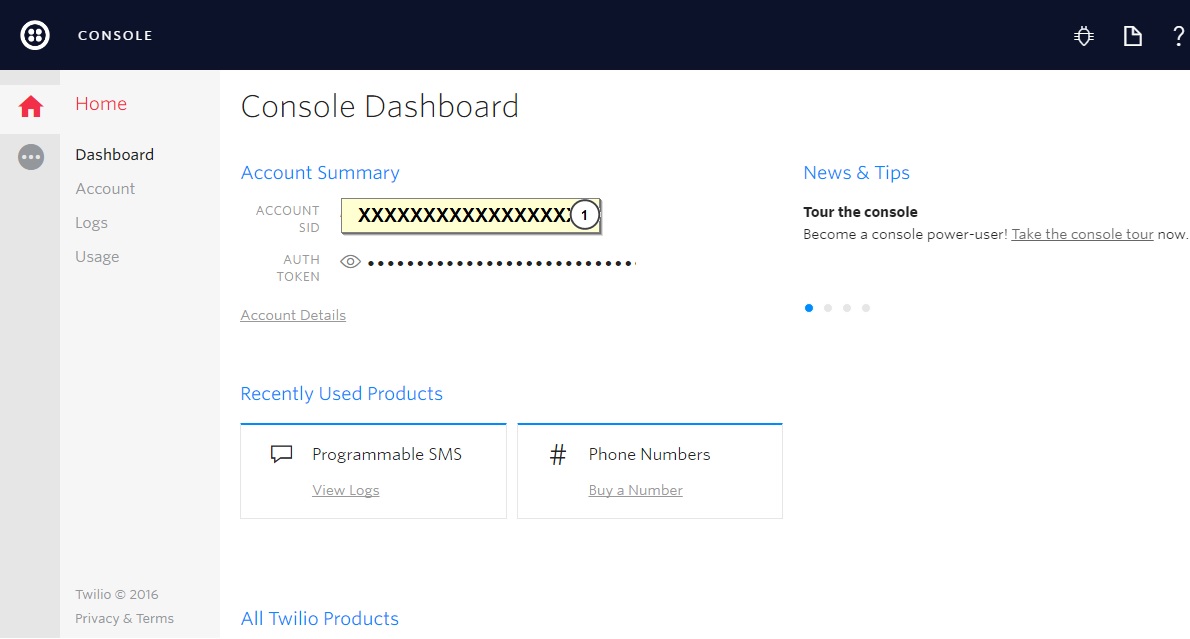This screenshot has height=639, width=1190.
Task: Click the All Twilio Products heading
Action: pos(320,619)
